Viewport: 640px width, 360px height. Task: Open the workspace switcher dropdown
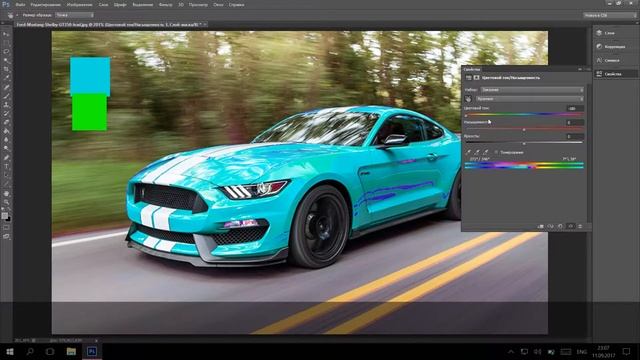point(609,15)
